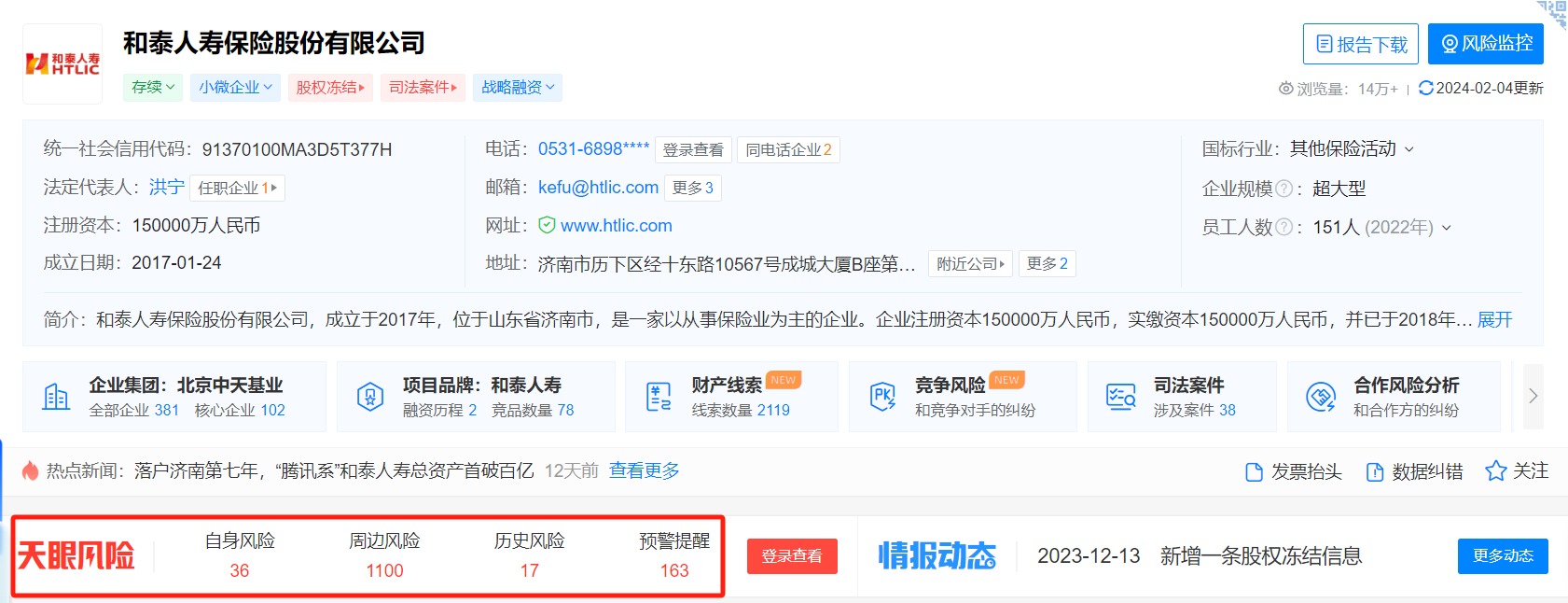Click 查看更多 news link
This screenshot has height=603, width=1568.
pos(645,470)
